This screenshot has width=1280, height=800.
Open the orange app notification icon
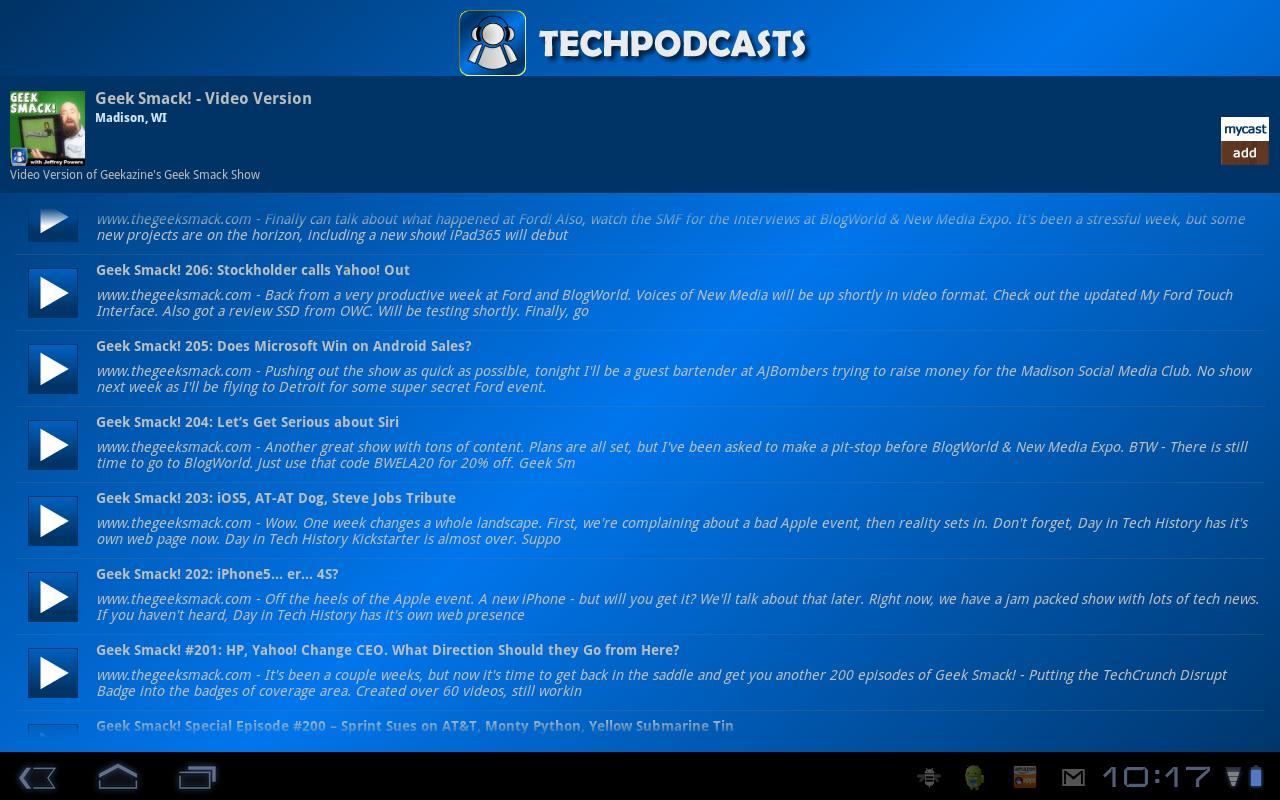tap(1024, 777)
